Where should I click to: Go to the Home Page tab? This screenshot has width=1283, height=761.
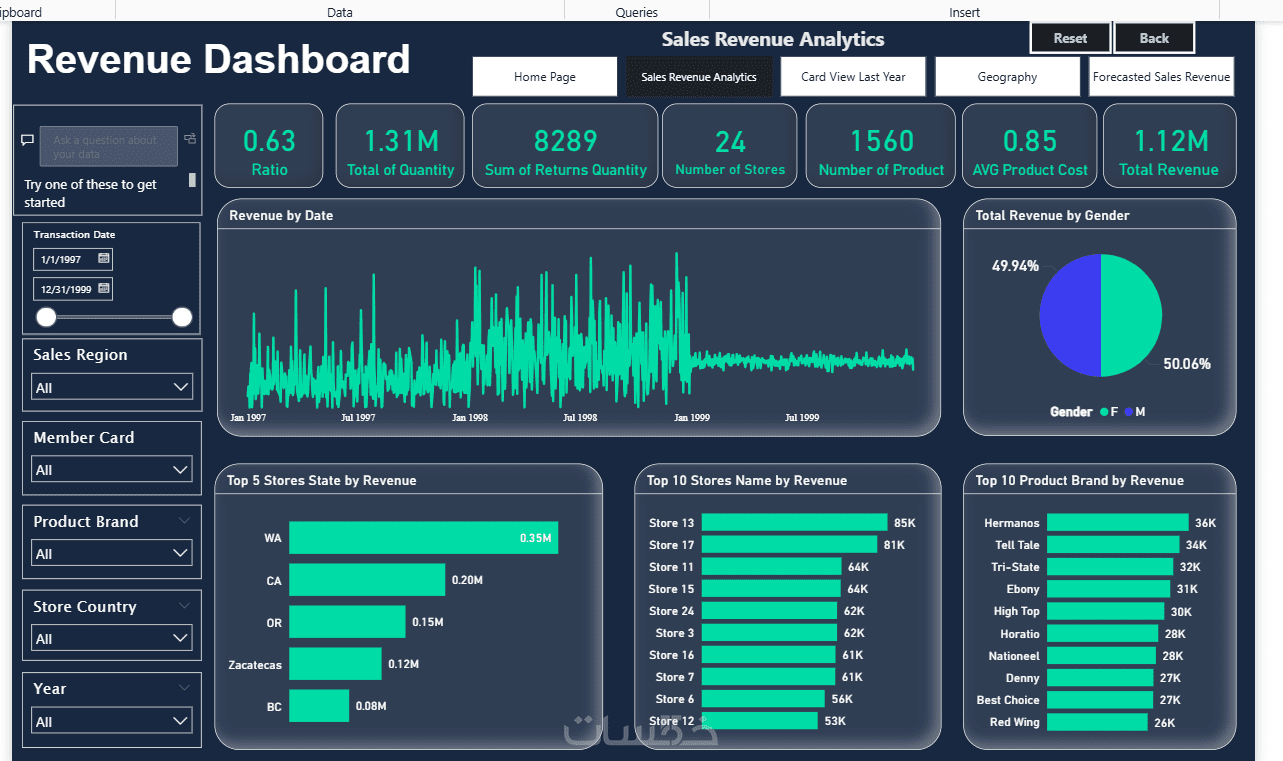tap(545, 77)
